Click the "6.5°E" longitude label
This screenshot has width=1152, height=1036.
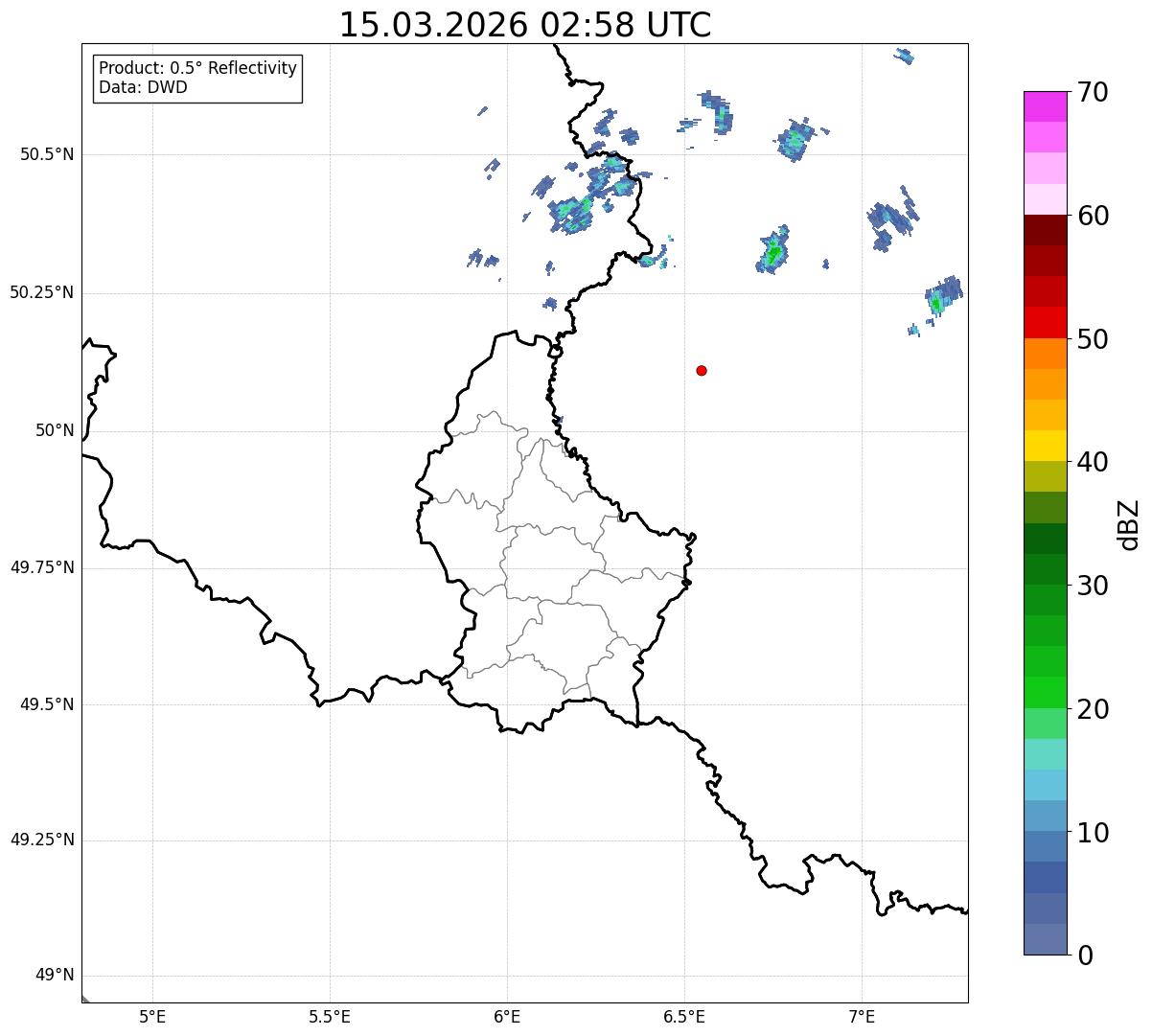click(x=684, y=1017)
